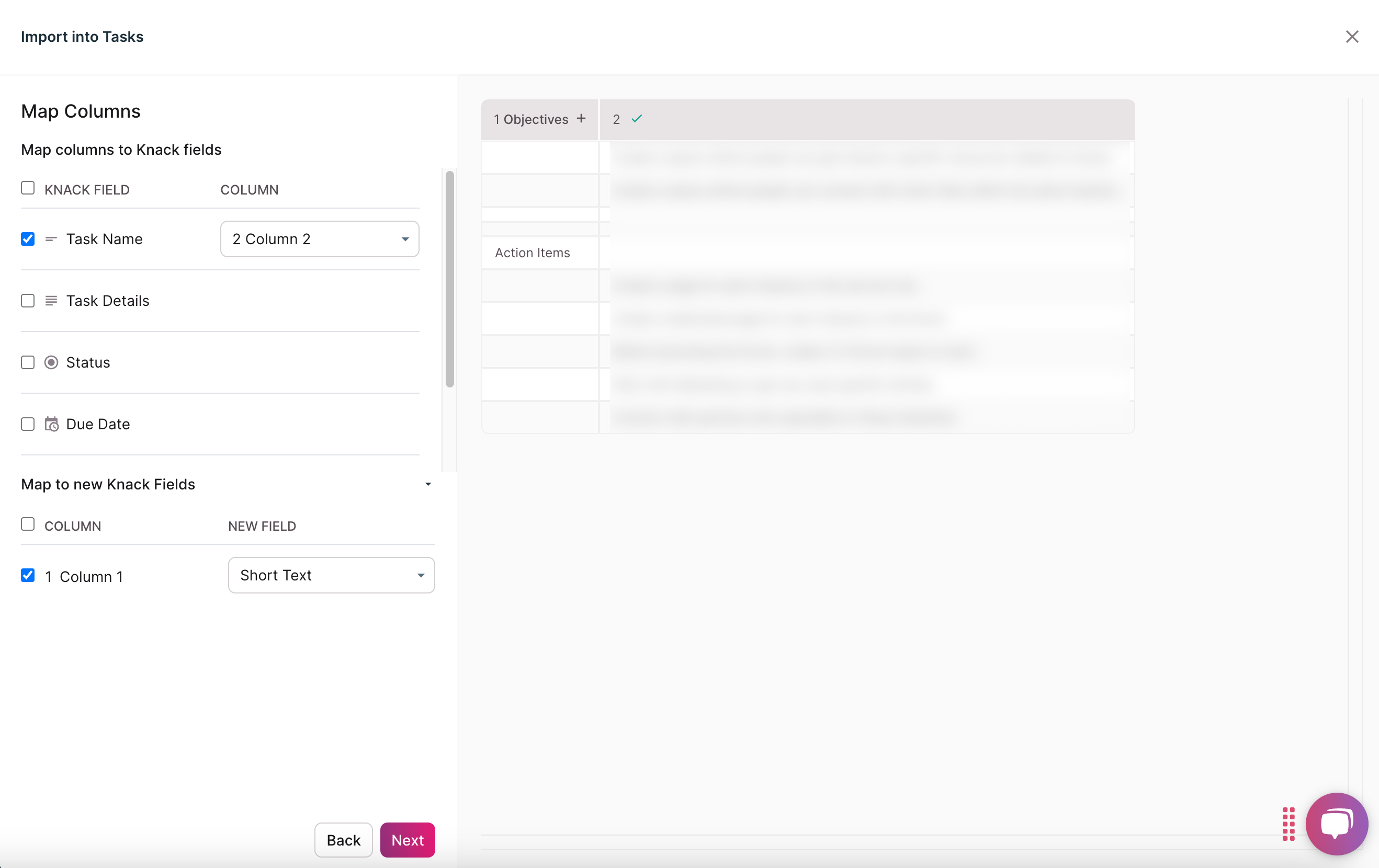Switch to the Objectives sheet tab
This screenshot has height=868, width=1379.
(532, 119)
